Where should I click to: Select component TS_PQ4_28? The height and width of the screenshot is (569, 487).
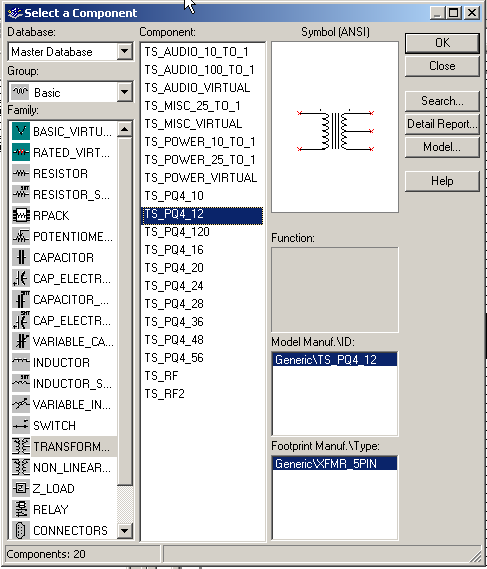point(174,304)
